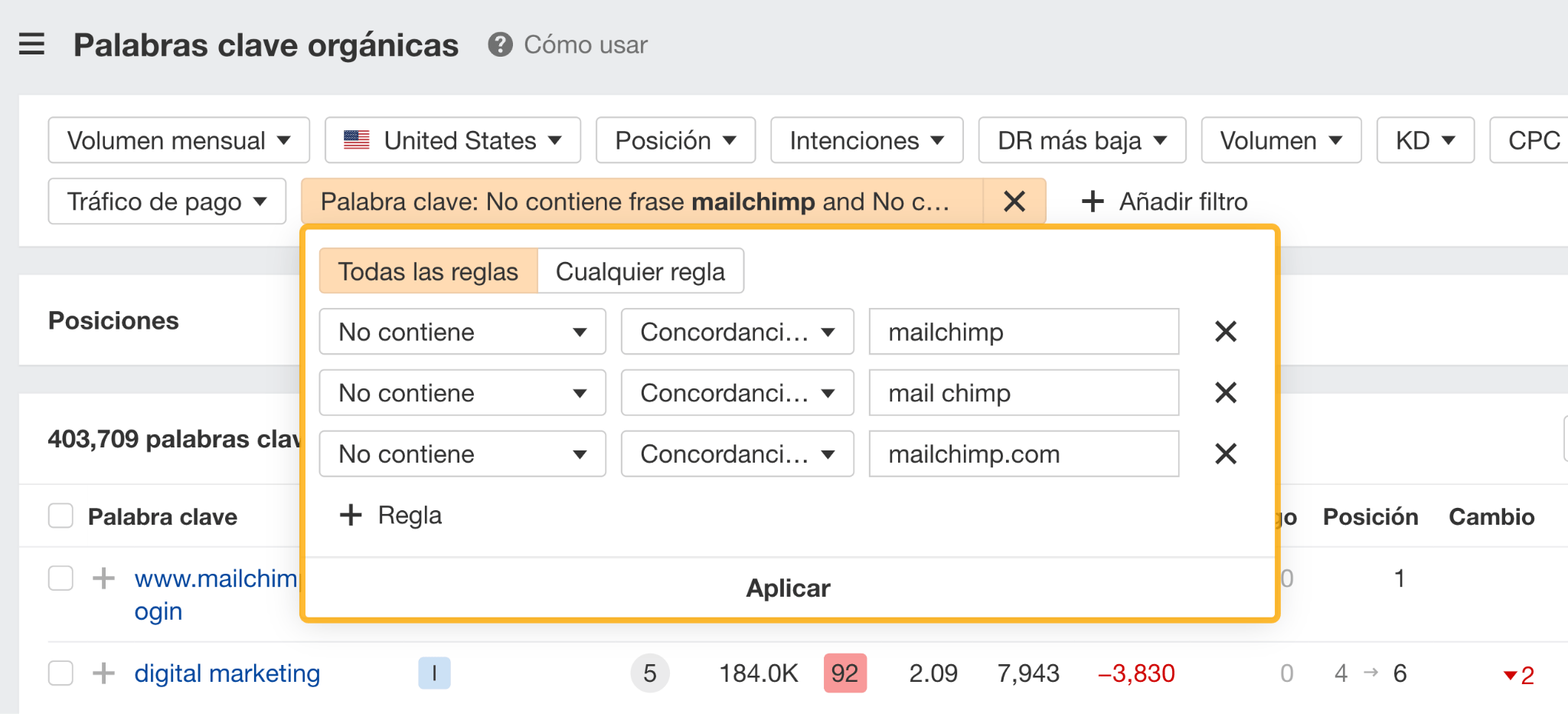Remove the 'mailchimp.com' rule with its X
The height and width of the screenshot is (714, 1568).
coord(1225,454)
